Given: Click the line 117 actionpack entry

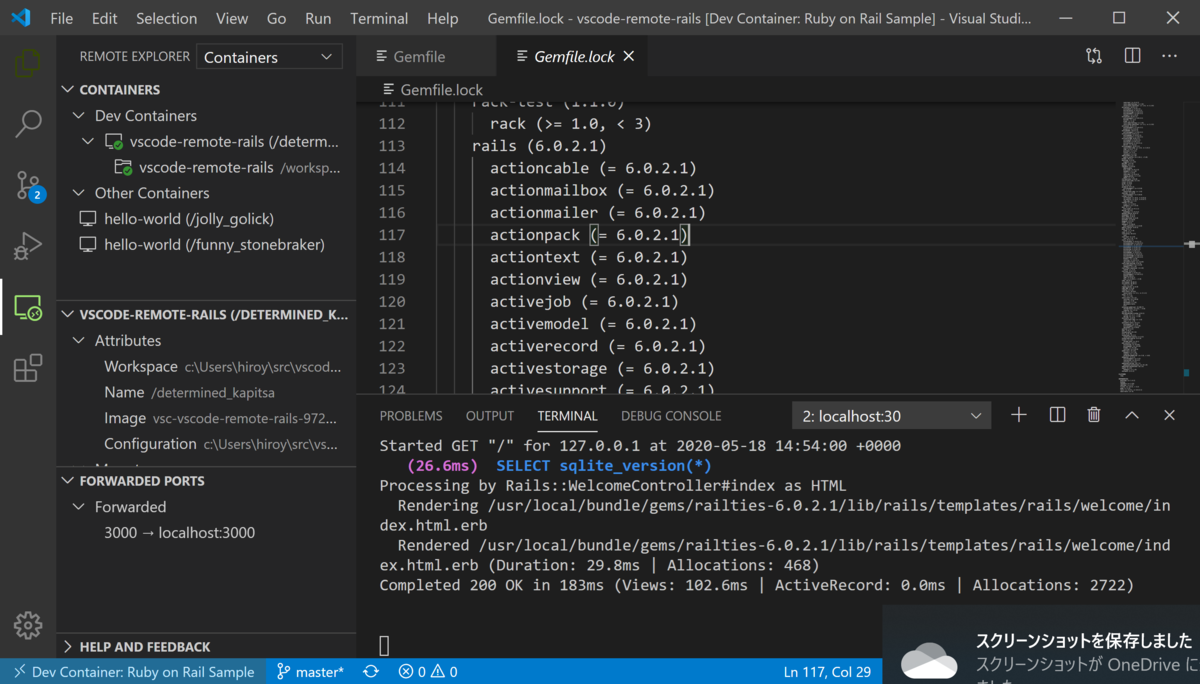Looking at the screenshot, I should pos(590,235).
